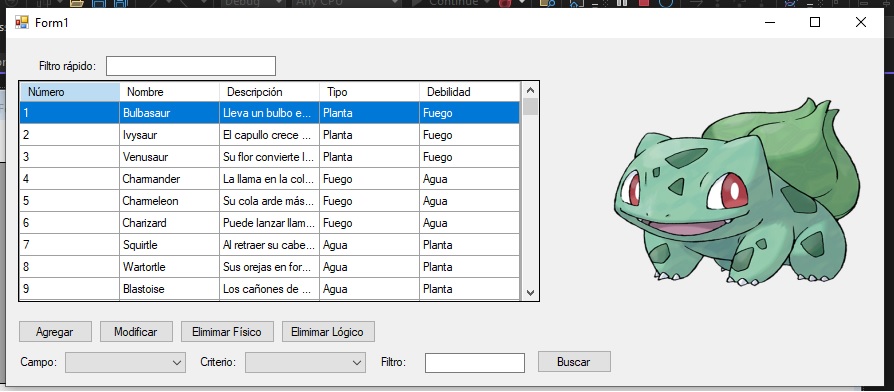
Task: Click the 'Puede lanzar llam...' description cell
Action: [269, 223]
